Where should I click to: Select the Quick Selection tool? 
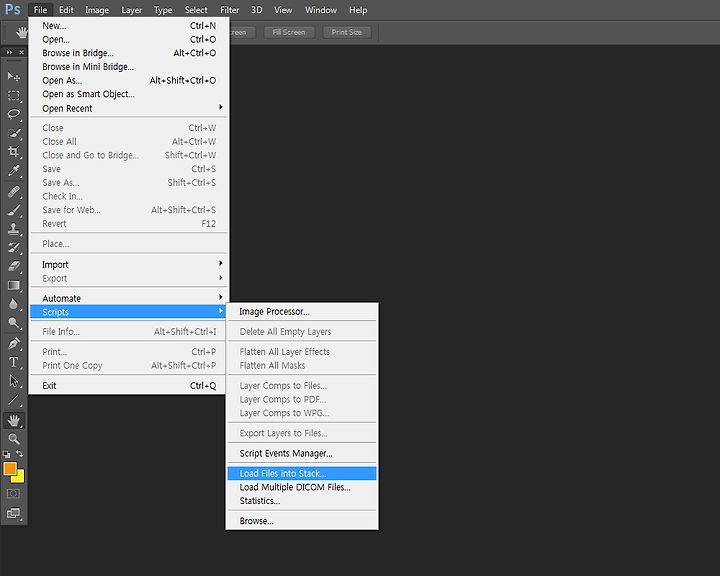click(x=13, y=134)
